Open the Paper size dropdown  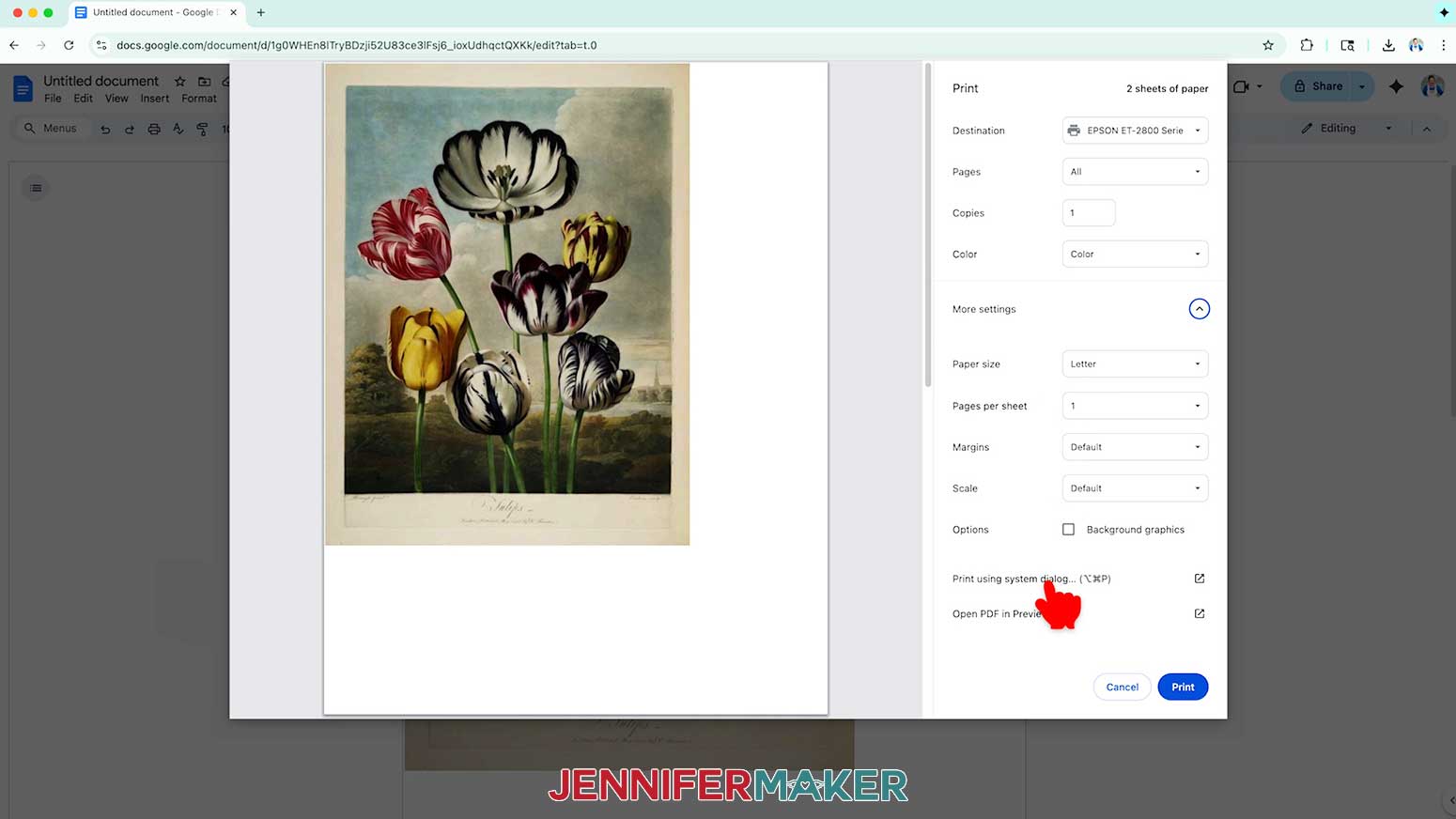(1135, 364)
